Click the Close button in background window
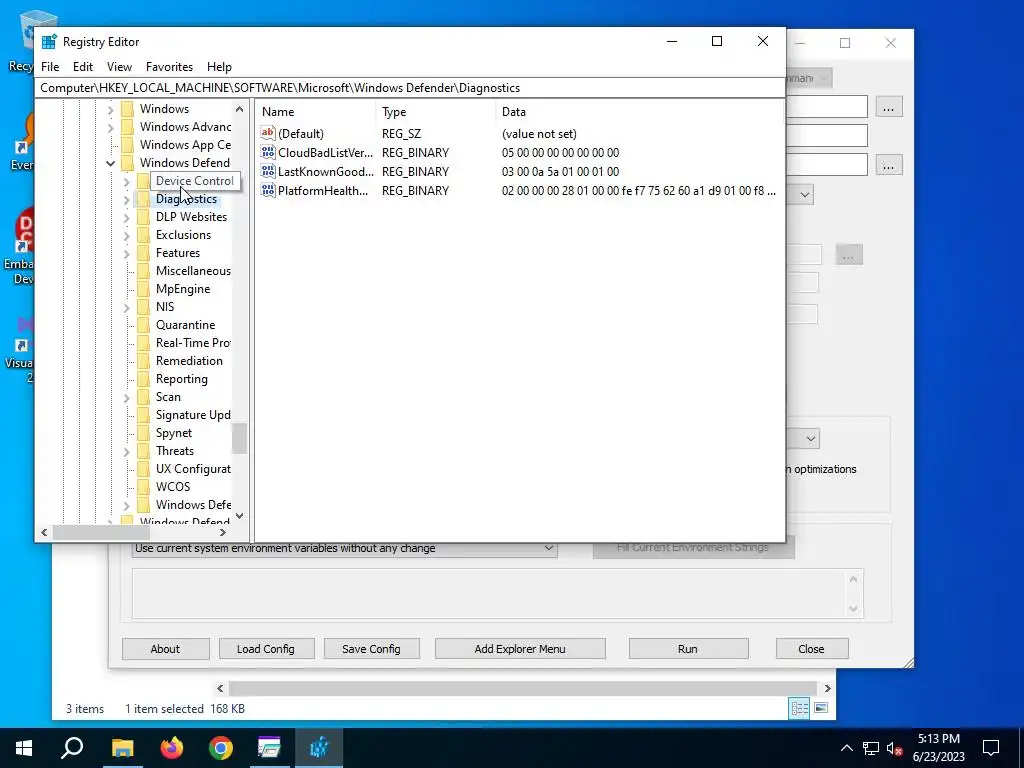Image resolution: width=1024 pixels, height=768 pixels. click(x=811, y=649)
